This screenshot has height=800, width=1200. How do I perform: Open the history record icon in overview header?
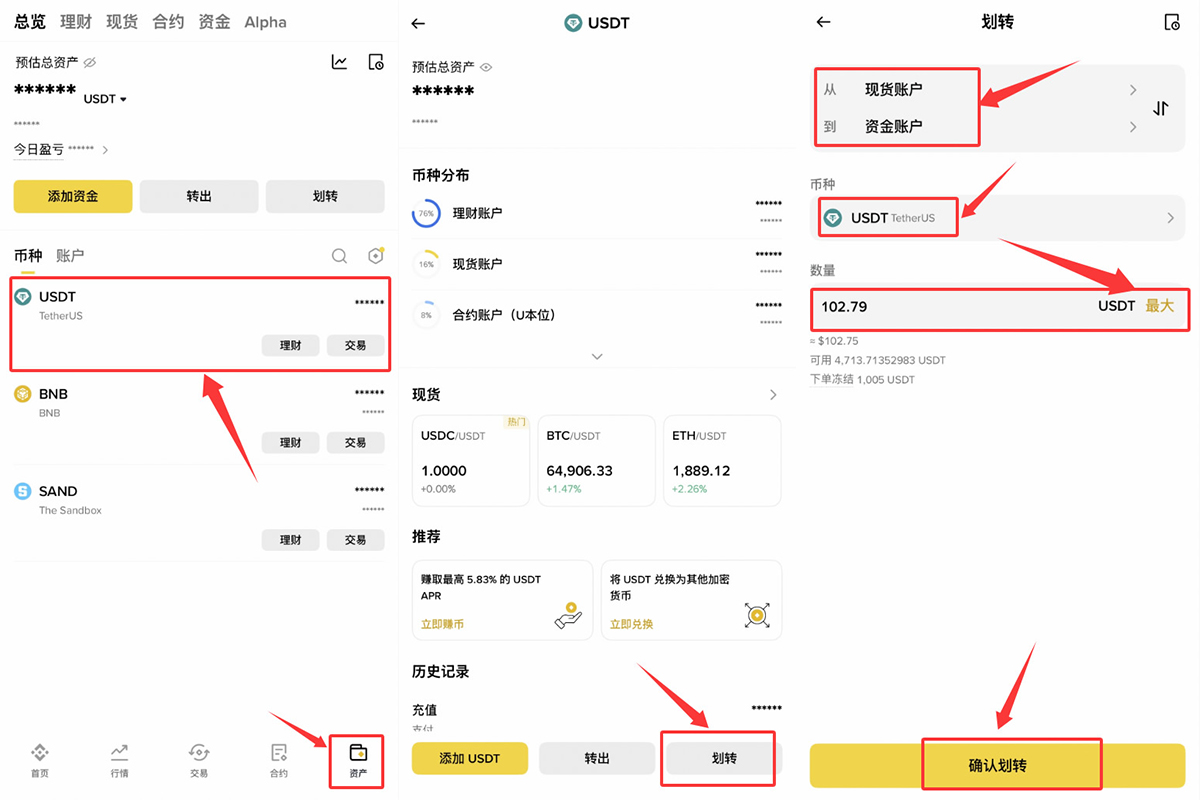tap(376, 62)
